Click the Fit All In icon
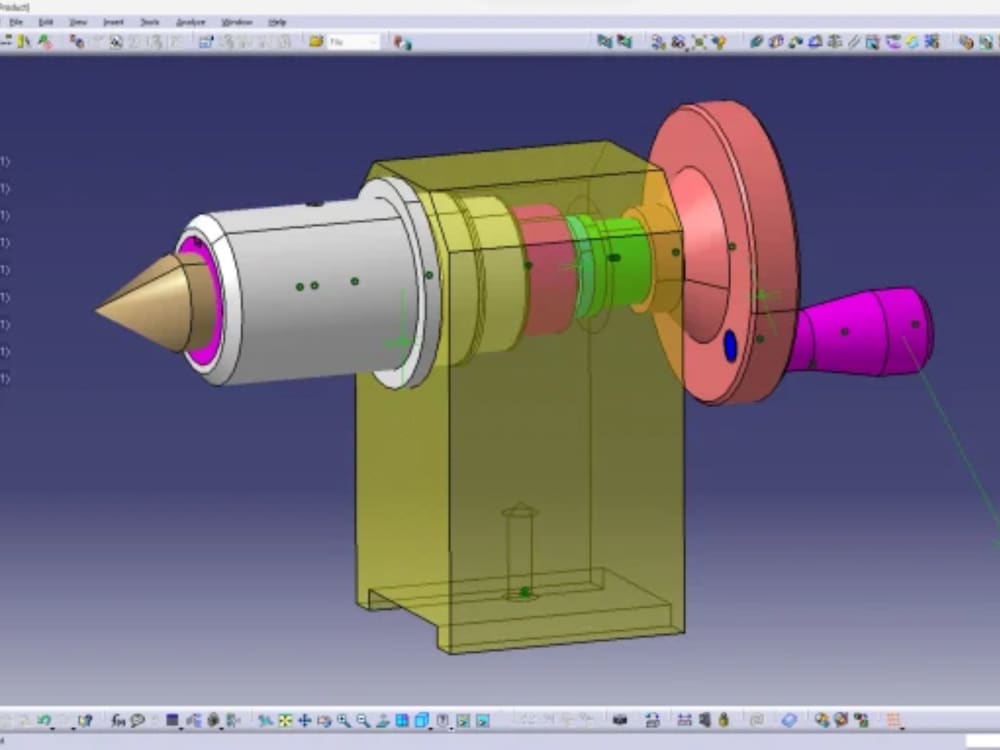This screenshot has height=750, width=1000. [x=286, y=717]
